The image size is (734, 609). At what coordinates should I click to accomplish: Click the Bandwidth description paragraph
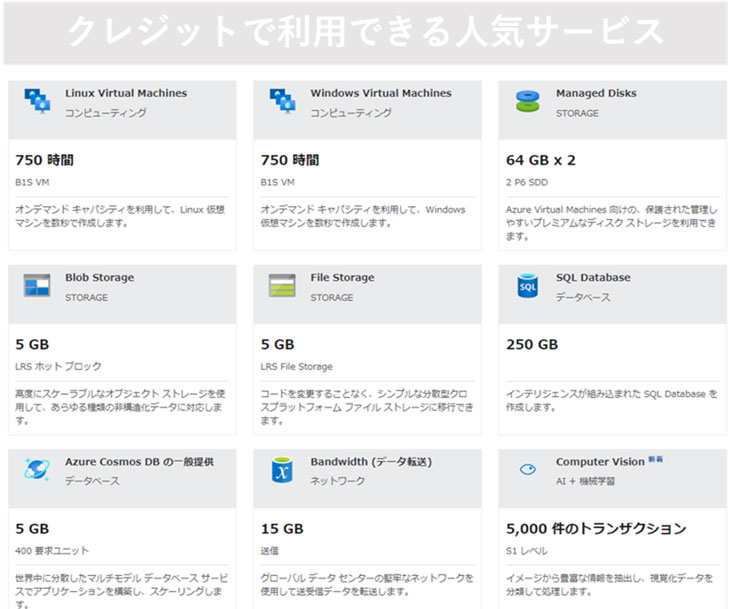tap(367, 585)
